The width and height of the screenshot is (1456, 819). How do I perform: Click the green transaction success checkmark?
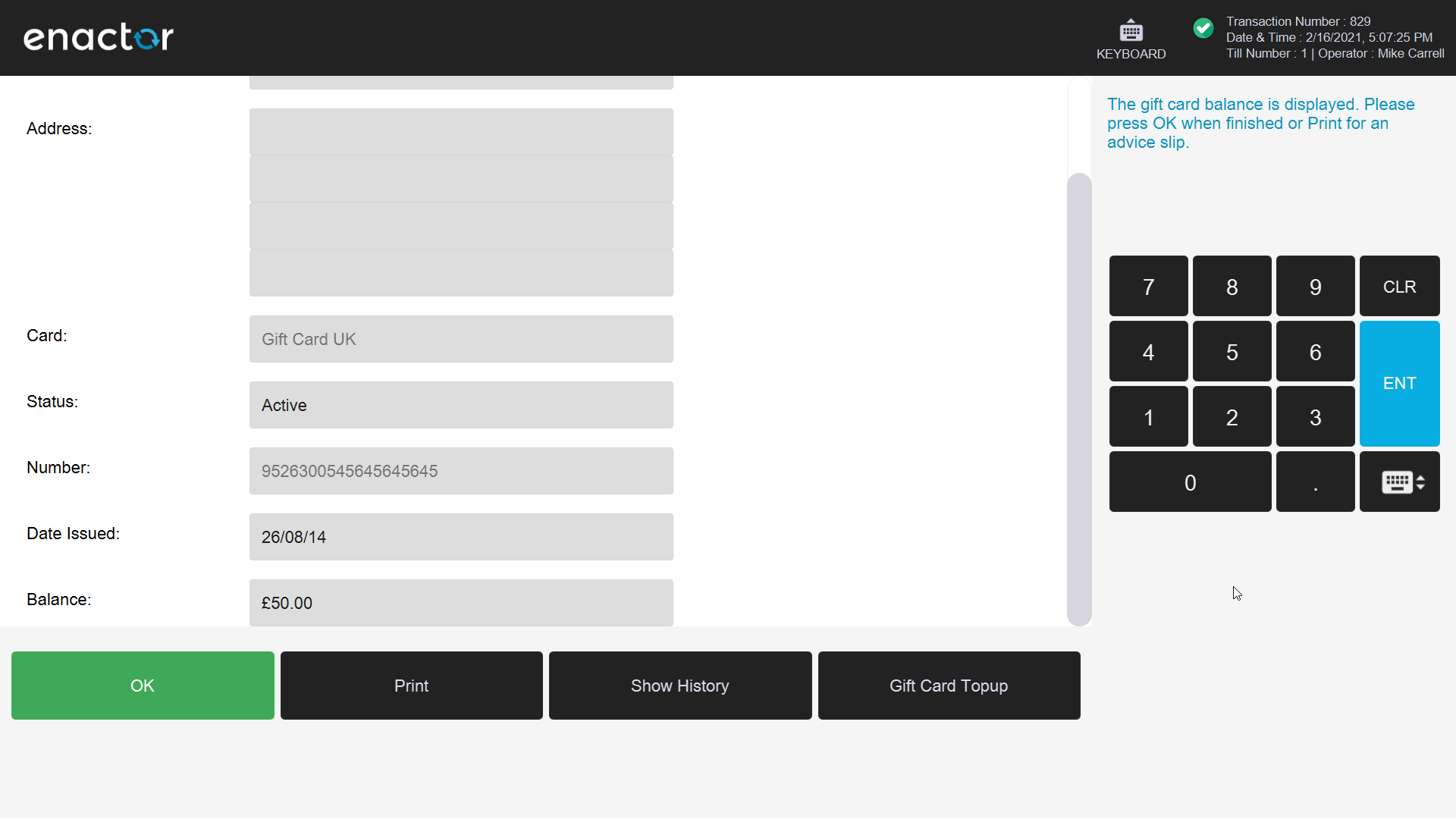1203,28
